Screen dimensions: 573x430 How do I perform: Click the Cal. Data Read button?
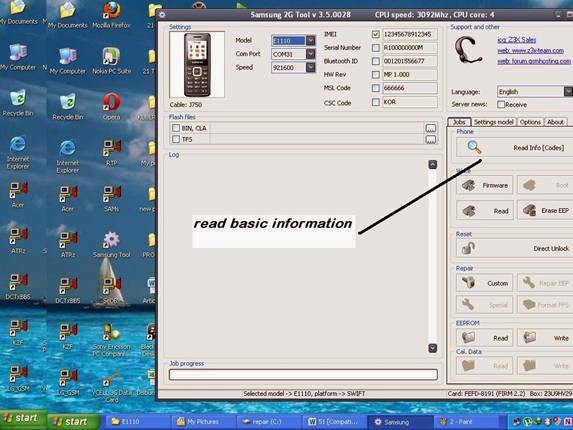pos(485,365)
